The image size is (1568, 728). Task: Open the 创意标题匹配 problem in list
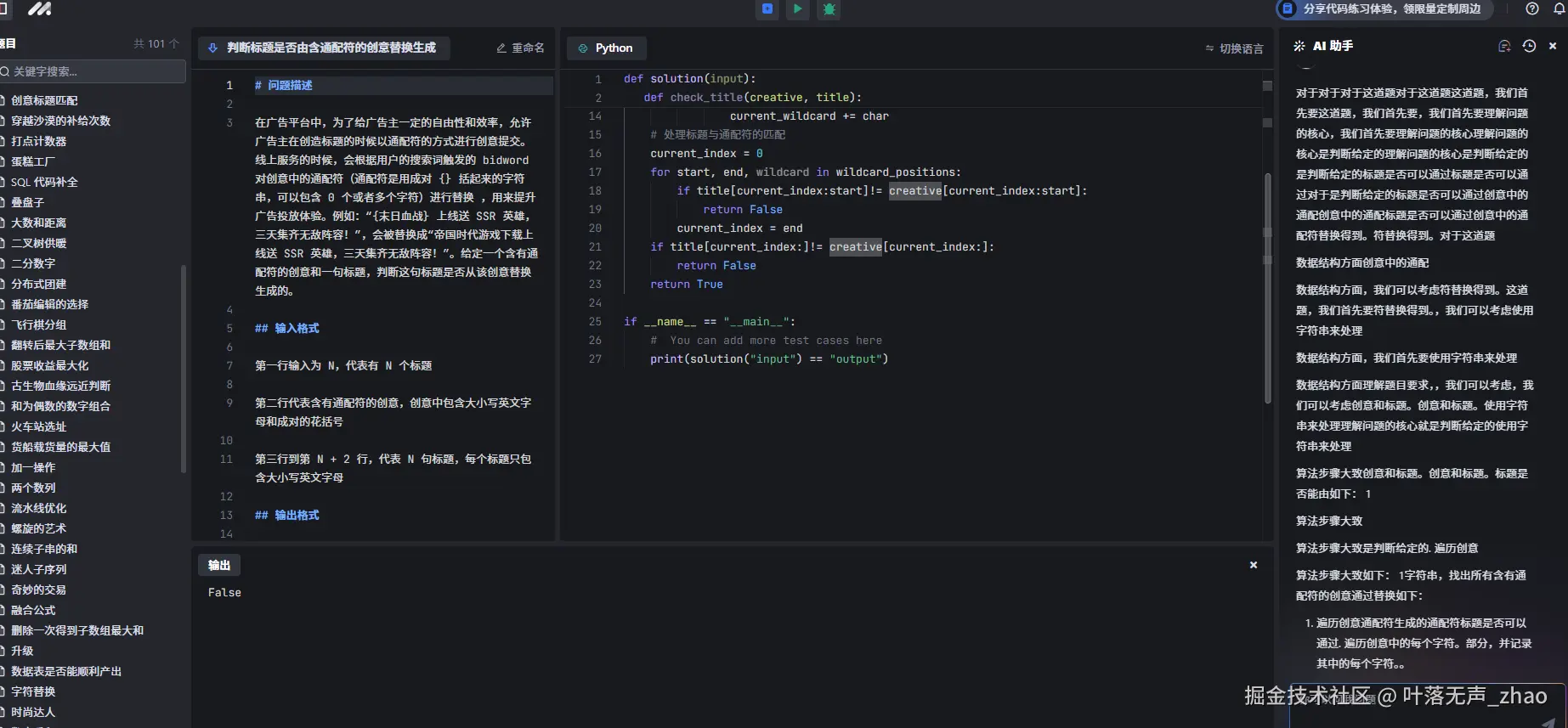coord(44,100)
